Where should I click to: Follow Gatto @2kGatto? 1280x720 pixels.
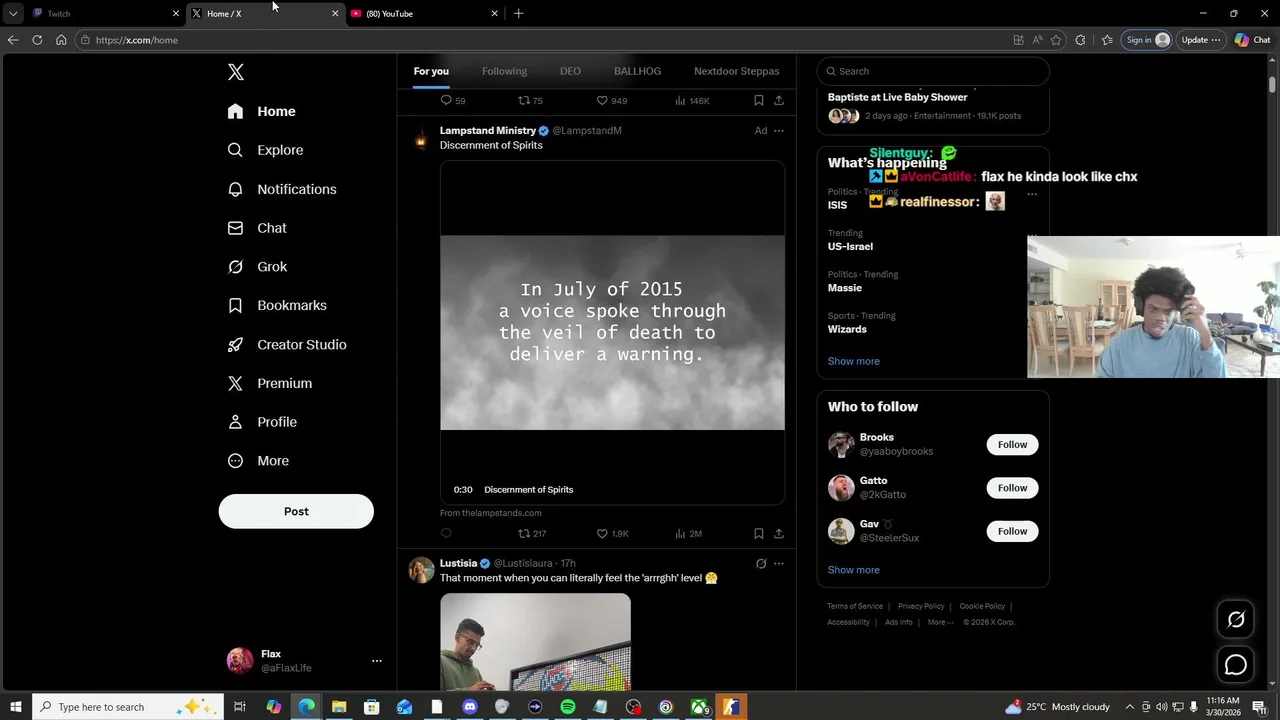point(1012,488)
